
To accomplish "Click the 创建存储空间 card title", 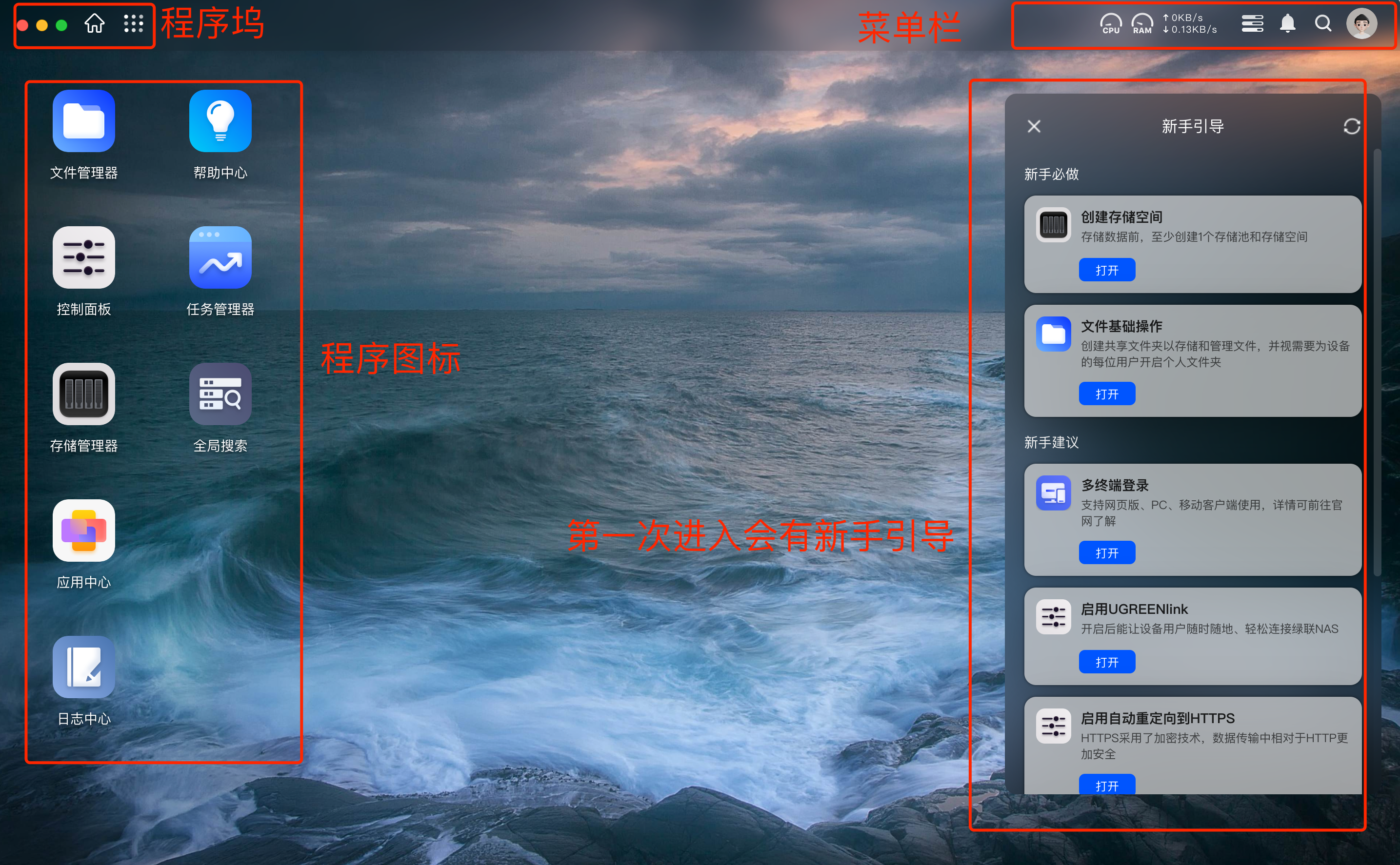I will pos(1121,217).
